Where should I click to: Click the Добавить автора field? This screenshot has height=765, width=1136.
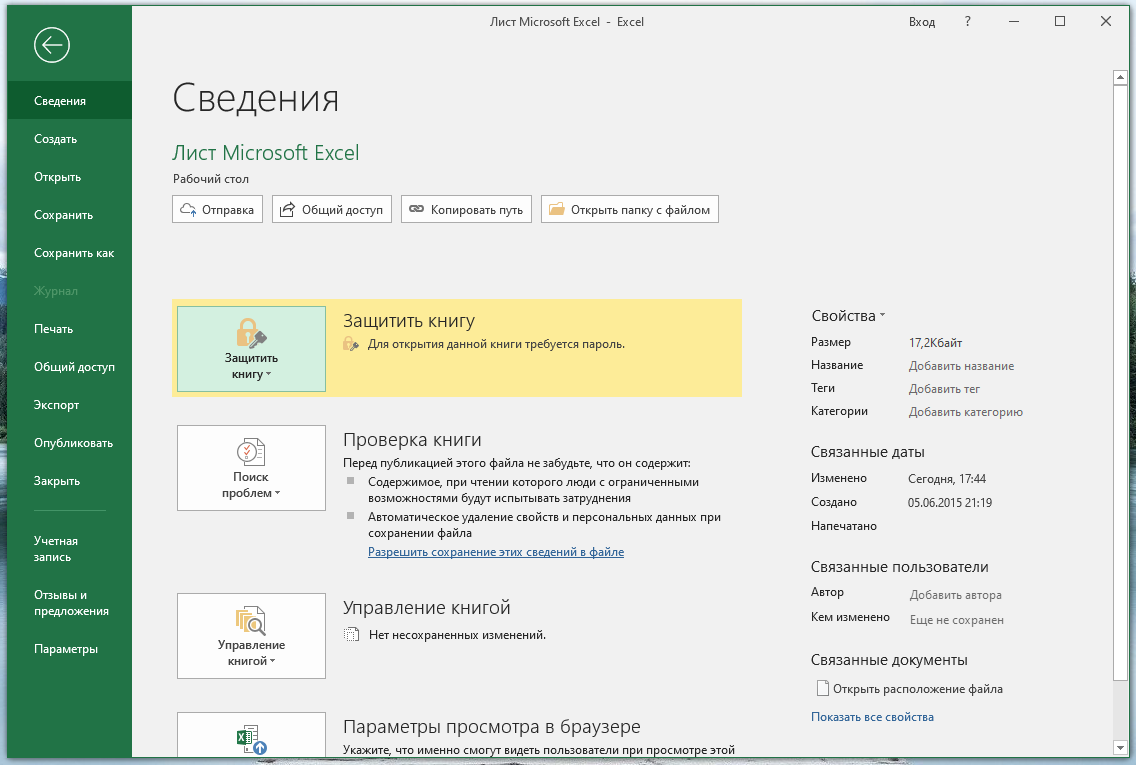pyautogui.click(x=956, y=595)
